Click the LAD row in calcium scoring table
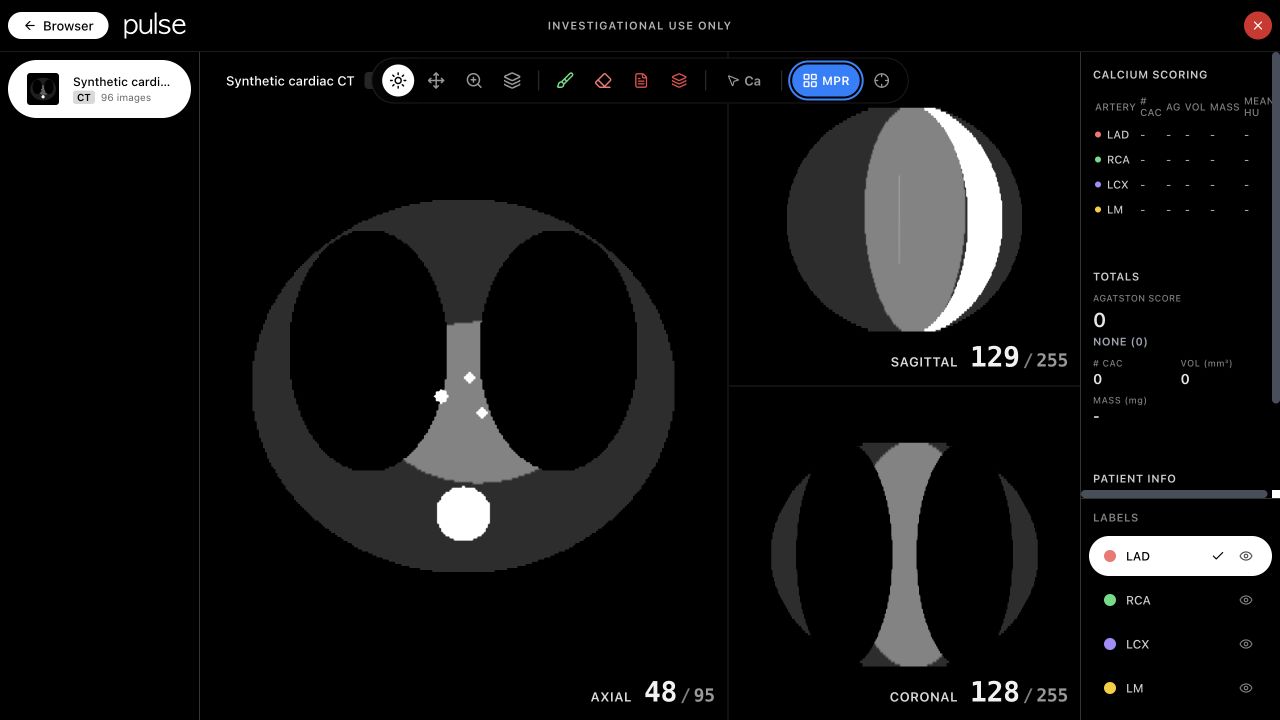 point(1183,135)
